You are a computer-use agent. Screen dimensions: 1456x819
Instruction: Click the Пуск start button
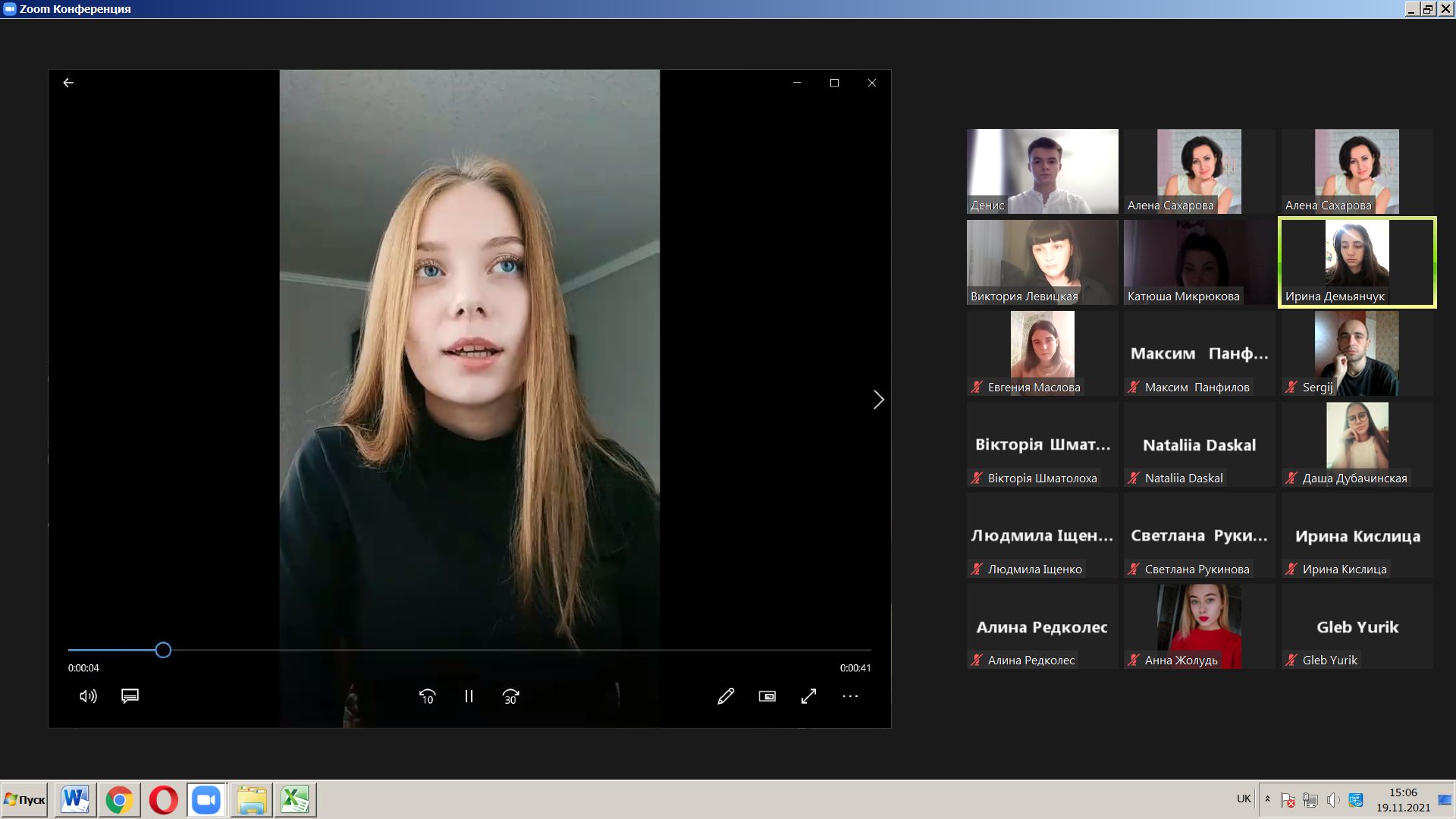24,799
